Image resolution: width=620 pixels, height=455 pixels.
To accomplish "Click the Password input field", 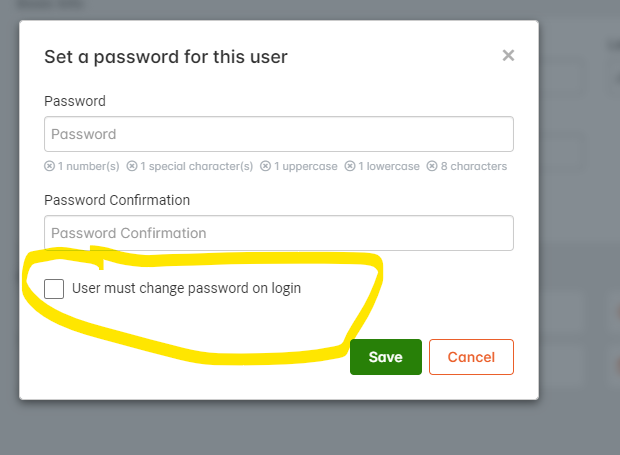I will pyautogui.click(x=278, y=134).
